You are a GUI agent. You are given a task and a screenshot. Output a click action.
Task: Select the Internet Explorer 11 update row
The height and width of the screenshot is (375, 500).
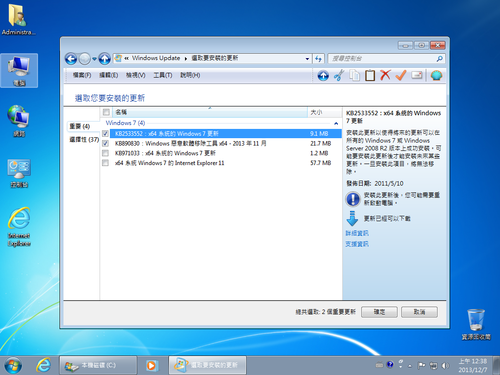(169, 163)
